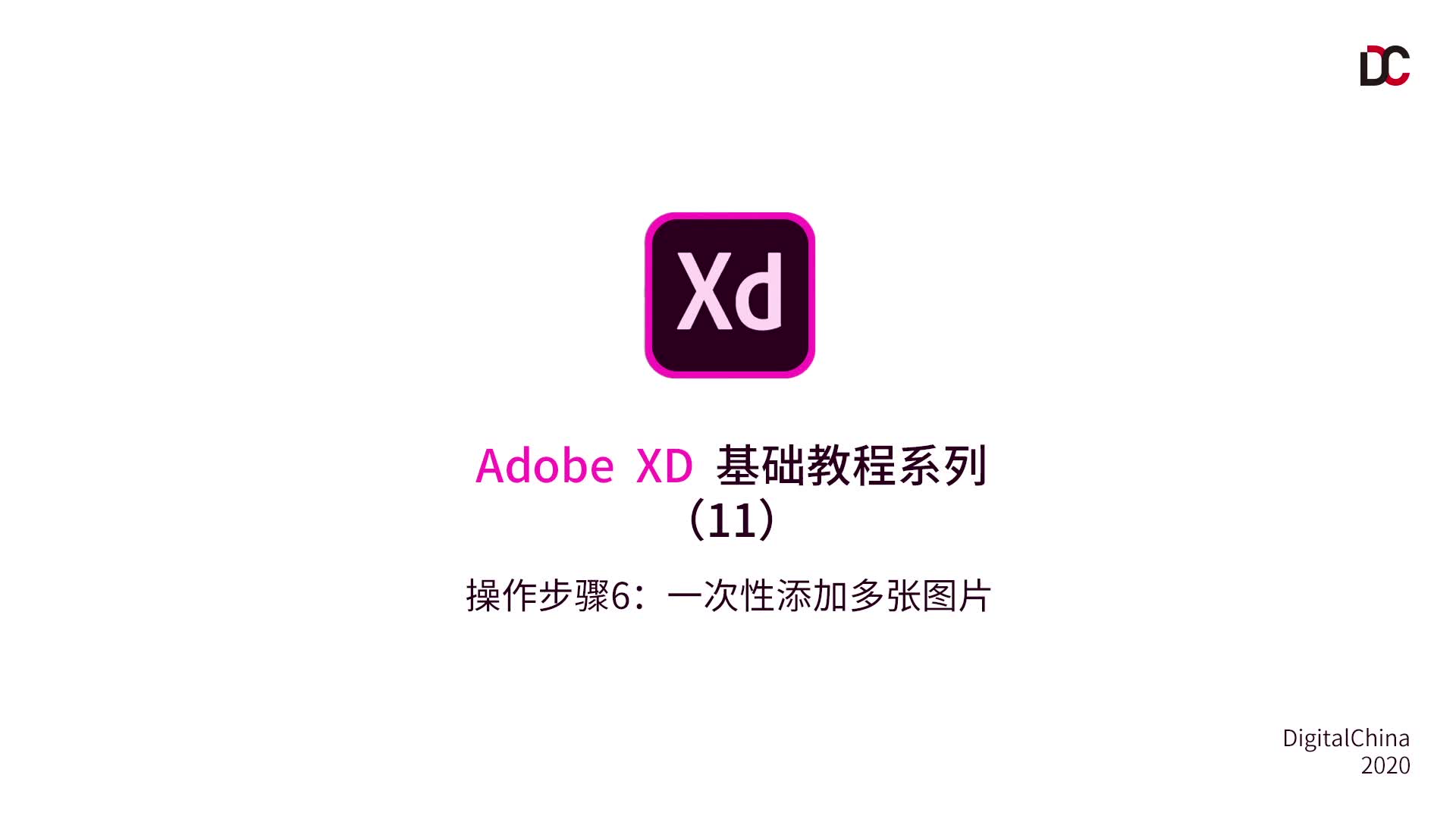Click the 添加 characters in subtitle

[x=811, y=595]
